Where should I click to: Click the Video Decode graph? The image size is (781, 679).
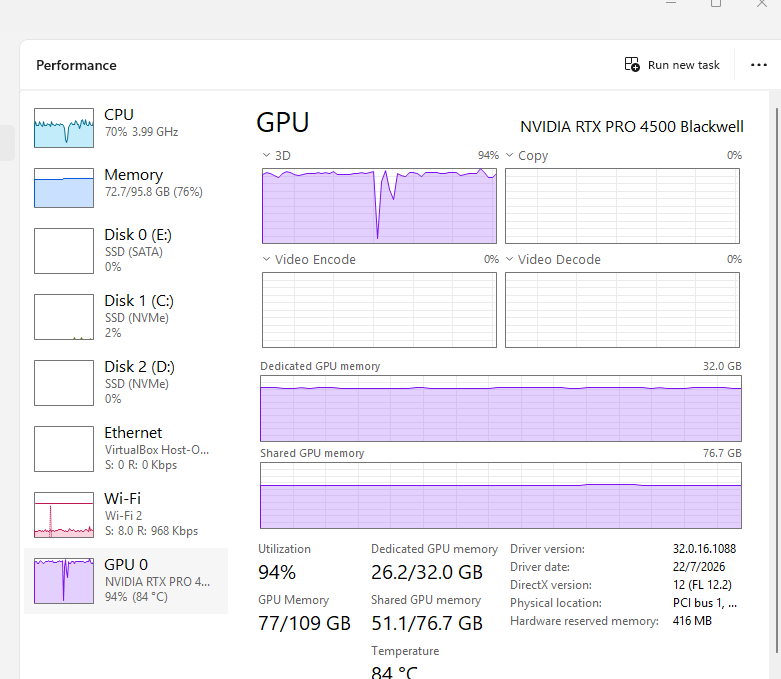pyautogui.click(x=623, y=310)
